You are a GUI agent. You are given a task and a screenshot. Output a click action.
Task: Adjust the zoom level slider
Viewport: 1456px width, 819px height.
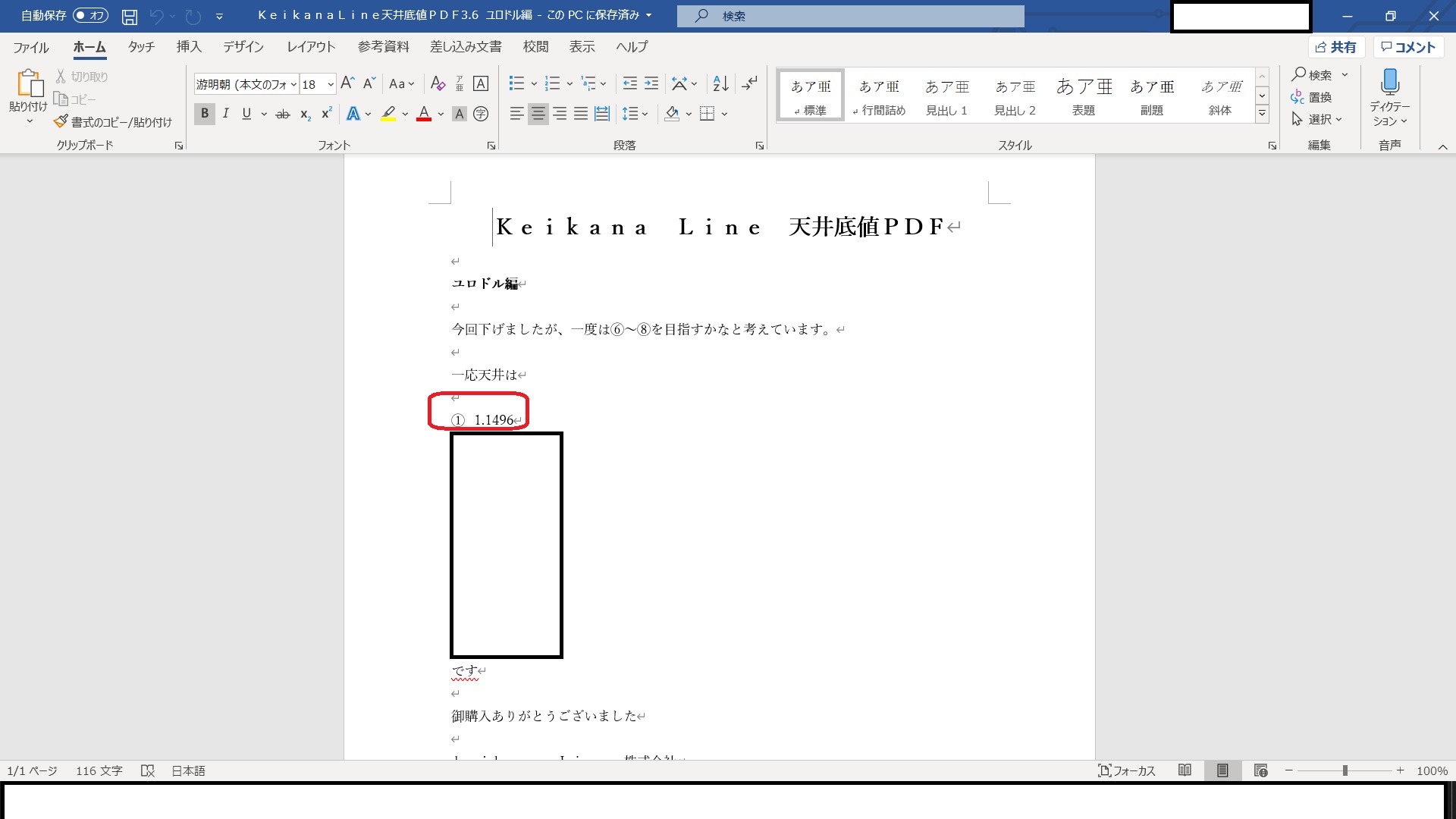pos(1345,770)
